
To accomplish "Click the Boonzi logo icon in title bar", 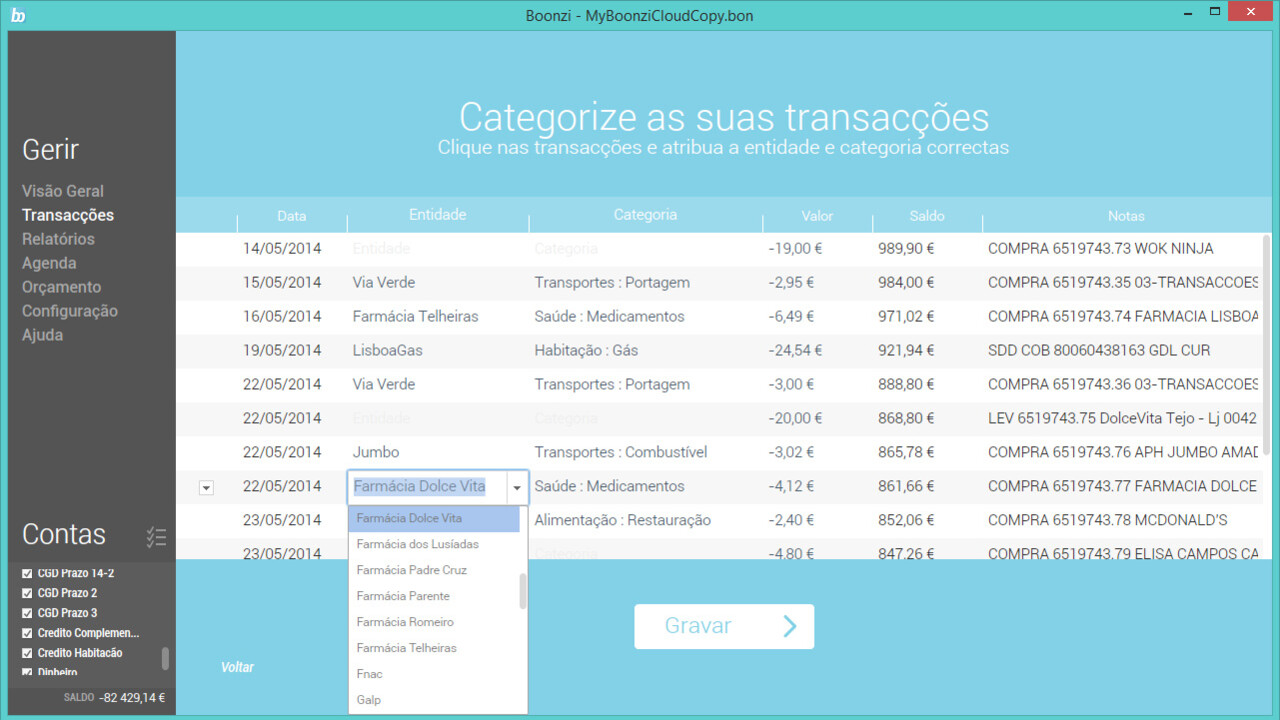I will (18, 15).
